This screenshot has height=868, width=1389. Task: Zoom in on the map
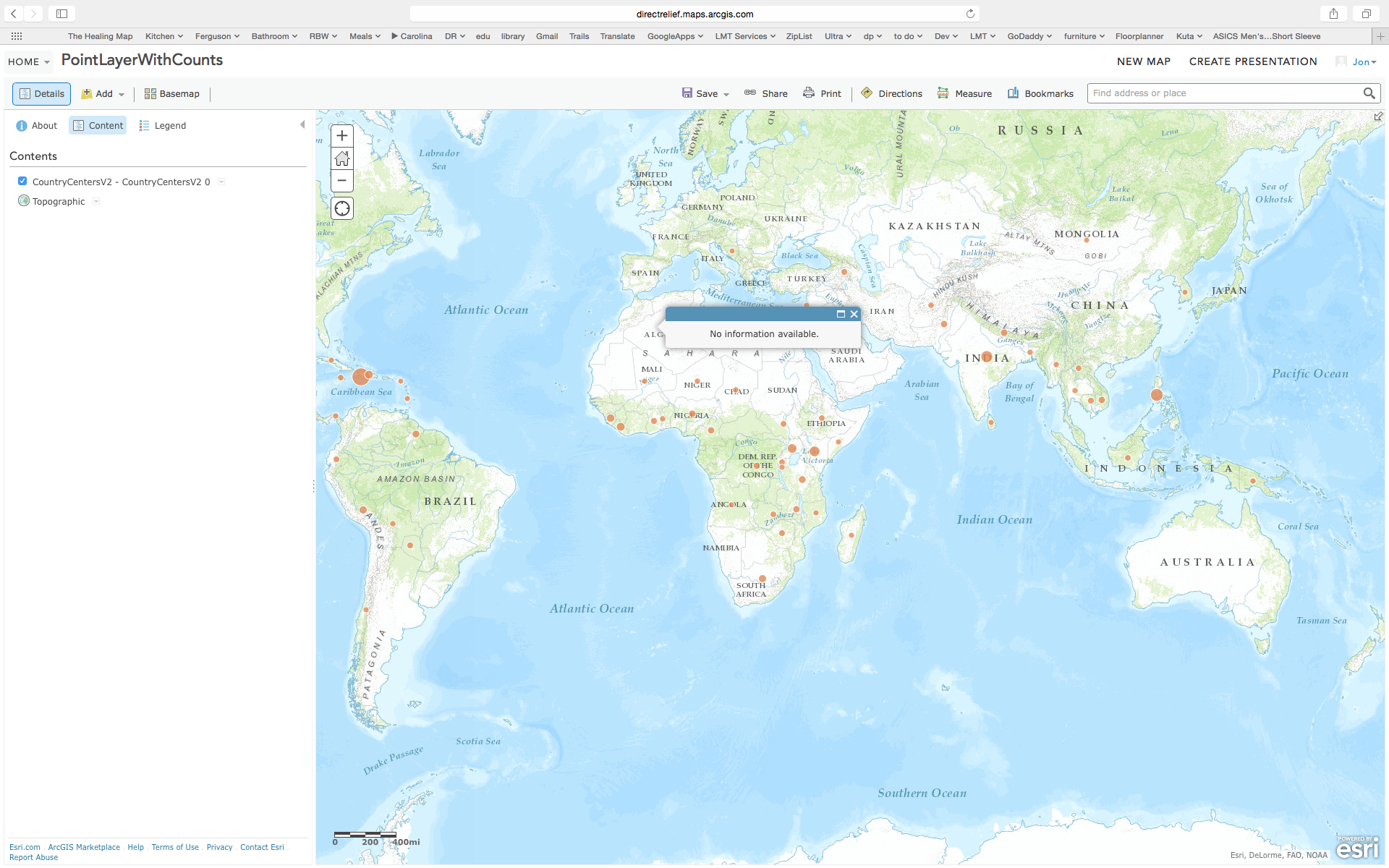(342, 135)
